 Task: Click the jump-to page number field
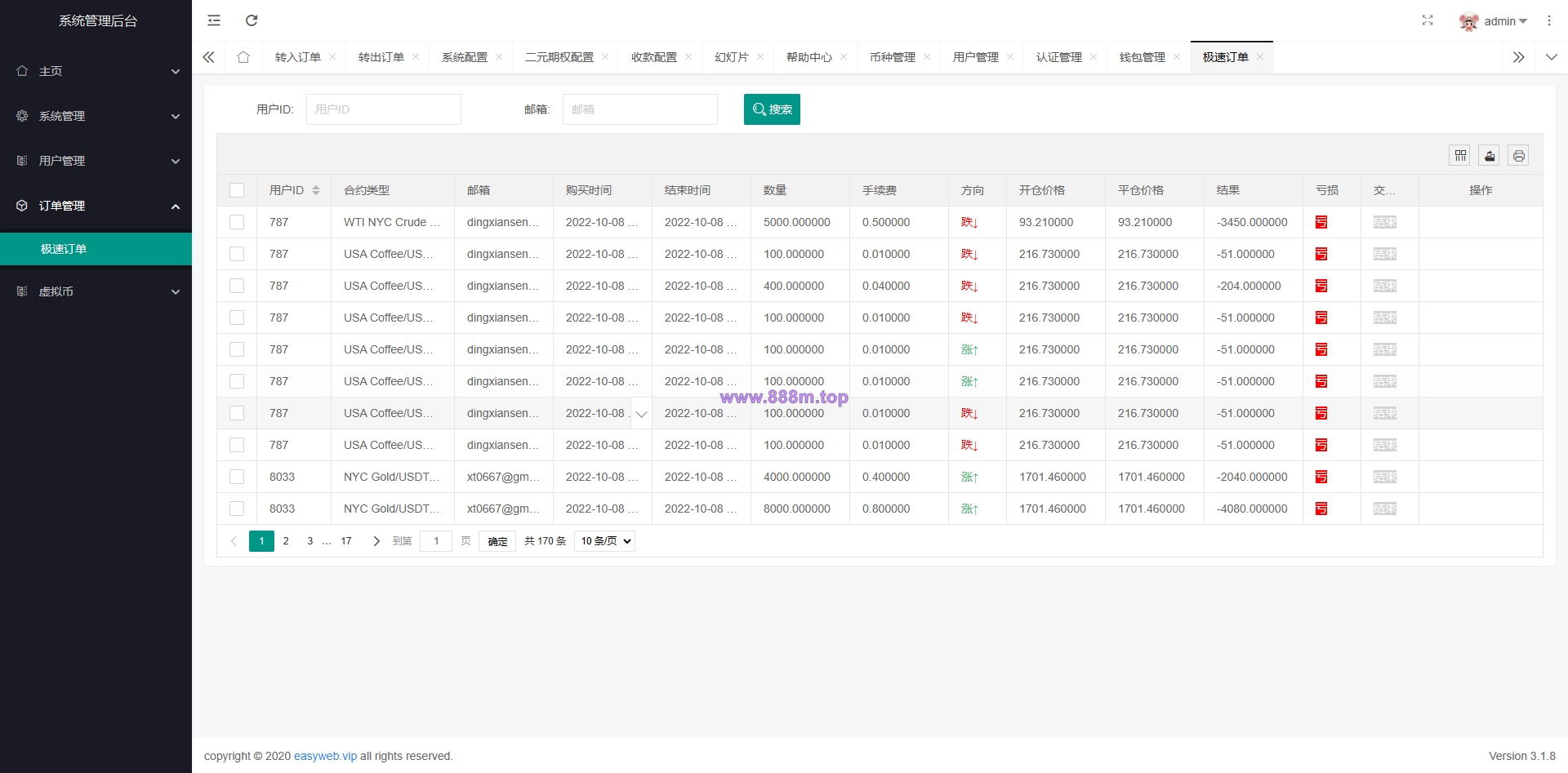click(436, 541)
